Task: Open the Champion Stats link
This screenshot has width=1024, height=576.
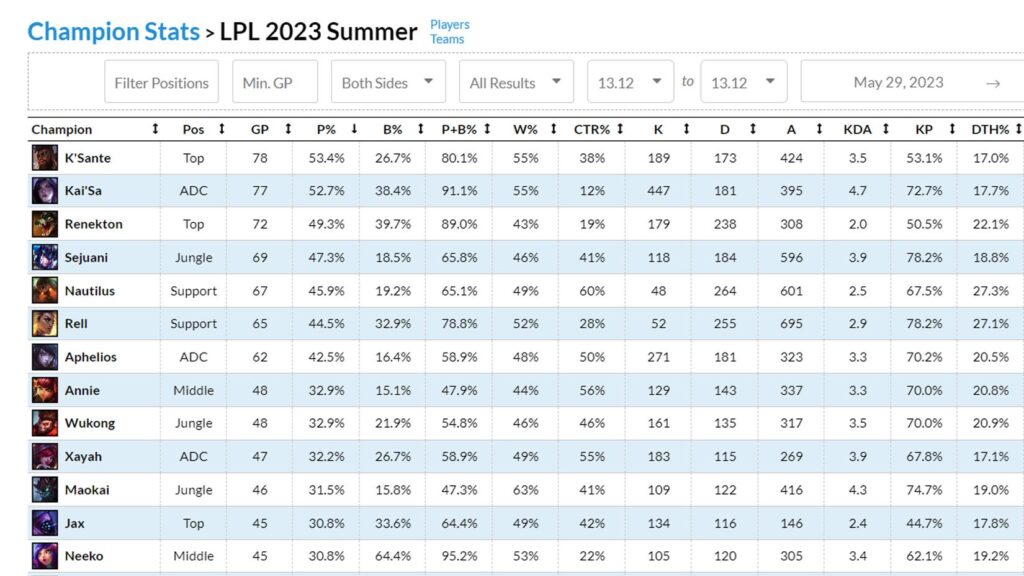Action: coord(114,31)
